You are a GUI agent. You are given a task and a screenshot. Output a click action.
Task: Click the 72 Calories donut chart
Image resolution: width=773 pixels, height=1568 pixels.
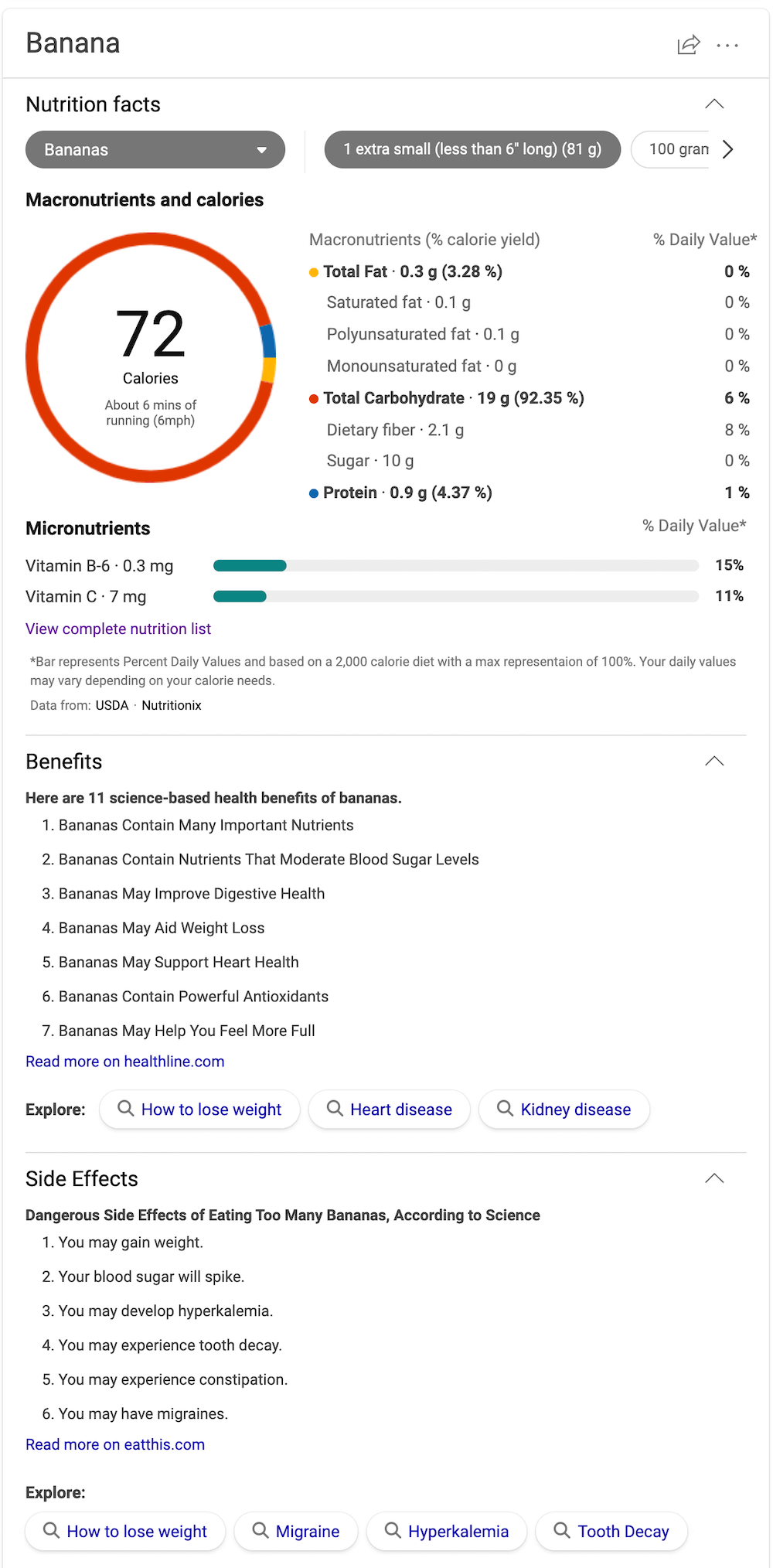(x=151, y=357)
